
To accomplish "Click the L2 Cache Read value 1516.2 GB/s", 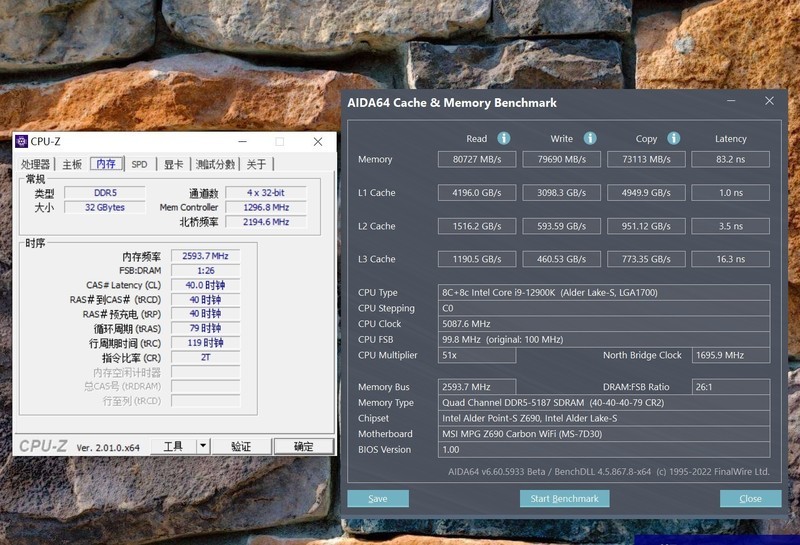I will [477, 226].
